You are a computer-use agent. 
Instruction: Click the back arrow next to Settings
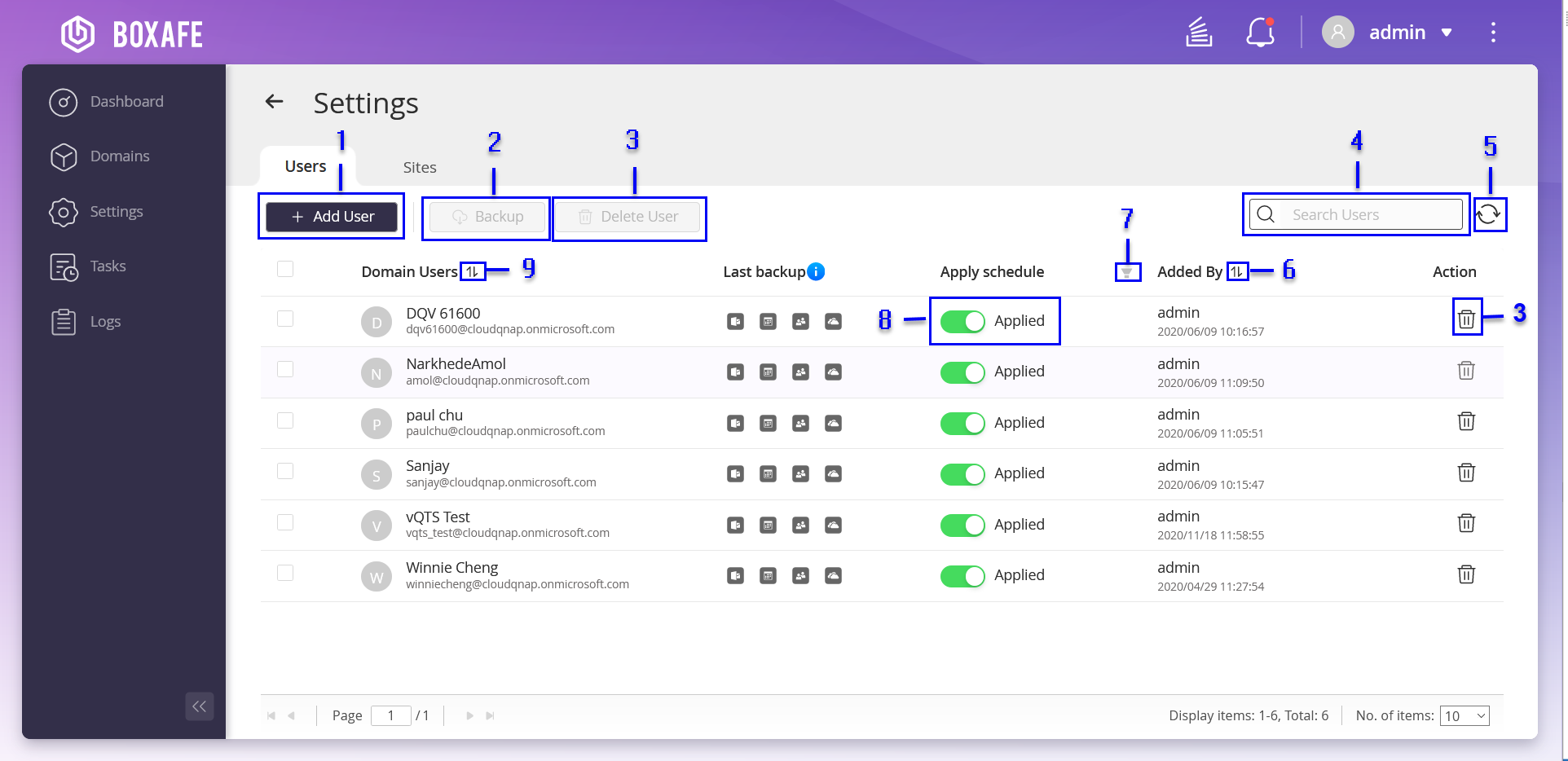pos(274,102)
